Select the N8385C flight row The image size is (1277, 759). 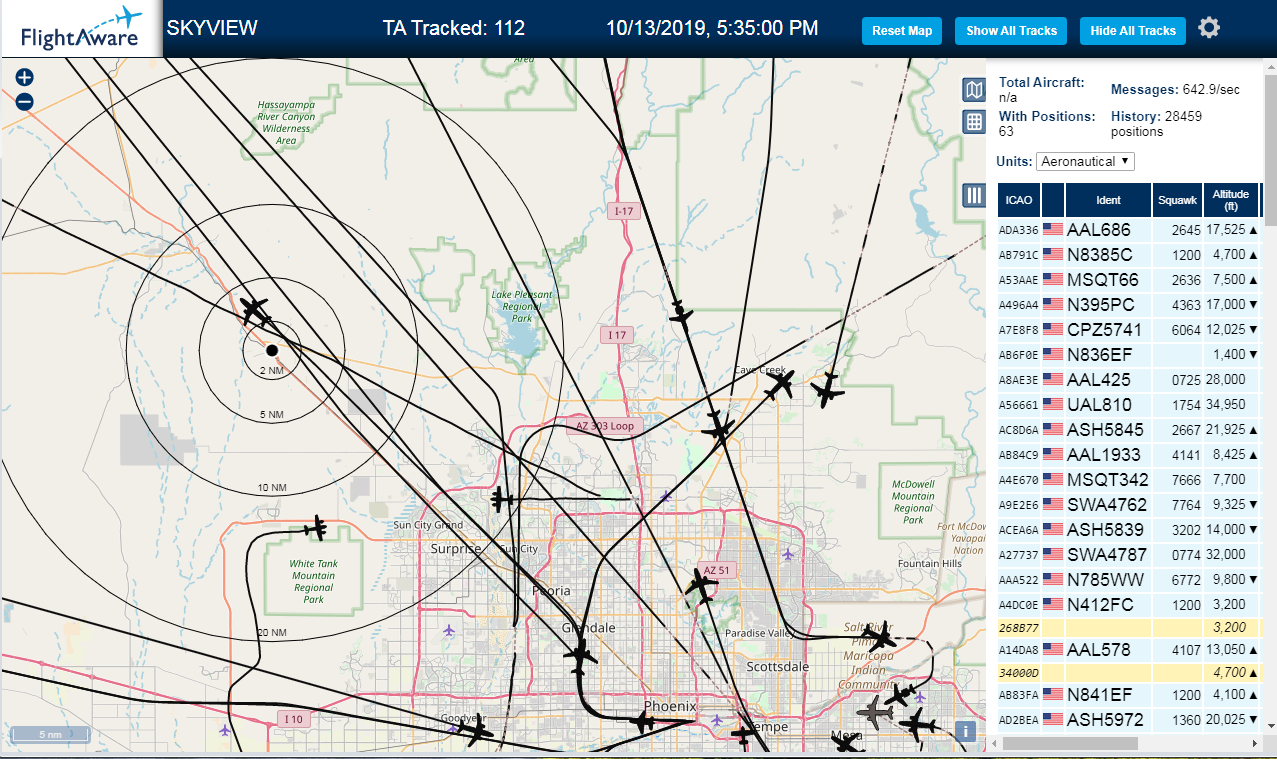pyautogui.click(x=1128, y=254)
